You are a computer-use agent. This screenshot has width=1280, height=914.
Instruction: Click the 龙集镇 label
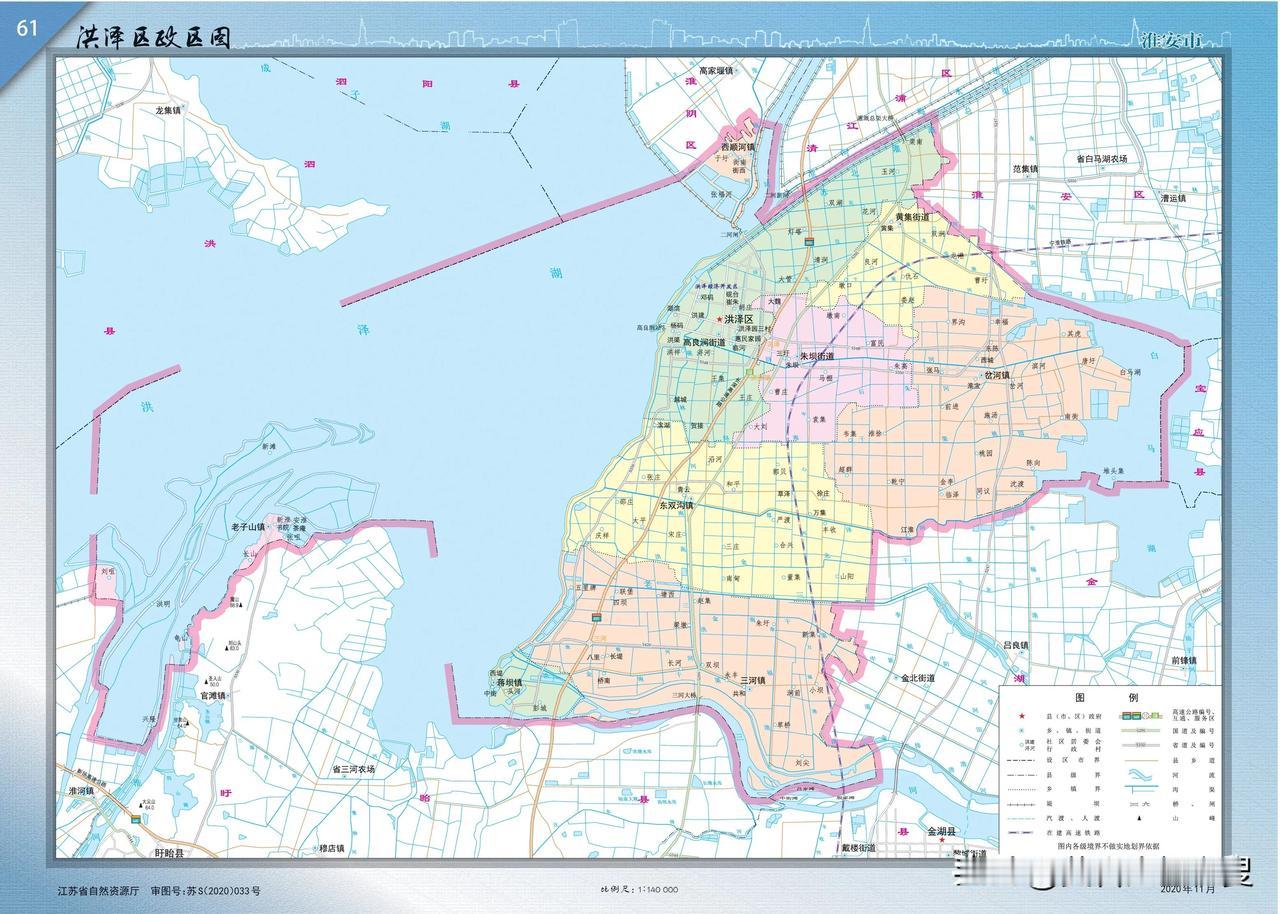(169, 111)
